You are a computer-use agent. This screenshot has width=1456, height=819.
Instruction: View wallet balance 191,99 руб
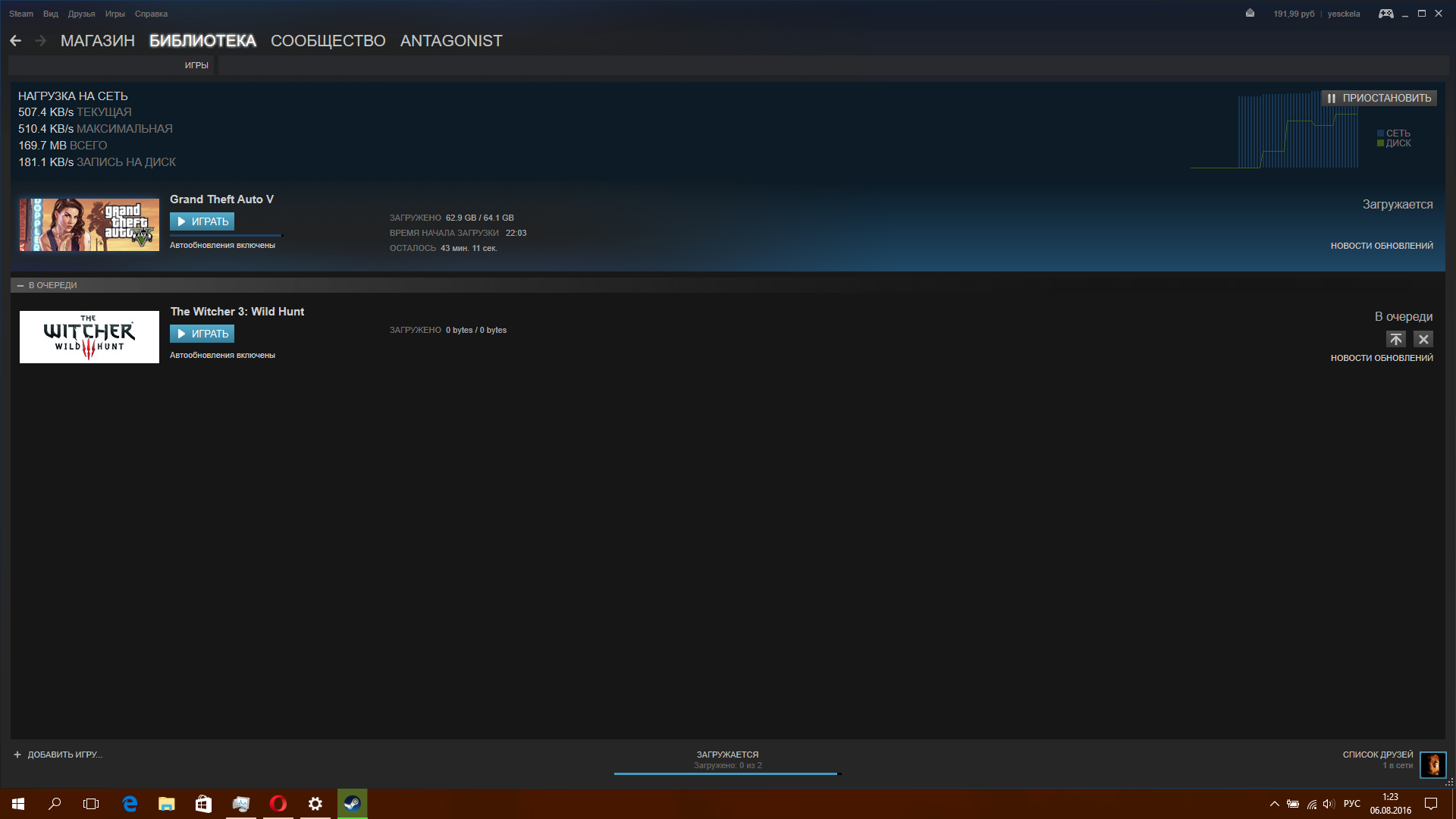[1294, 14]
